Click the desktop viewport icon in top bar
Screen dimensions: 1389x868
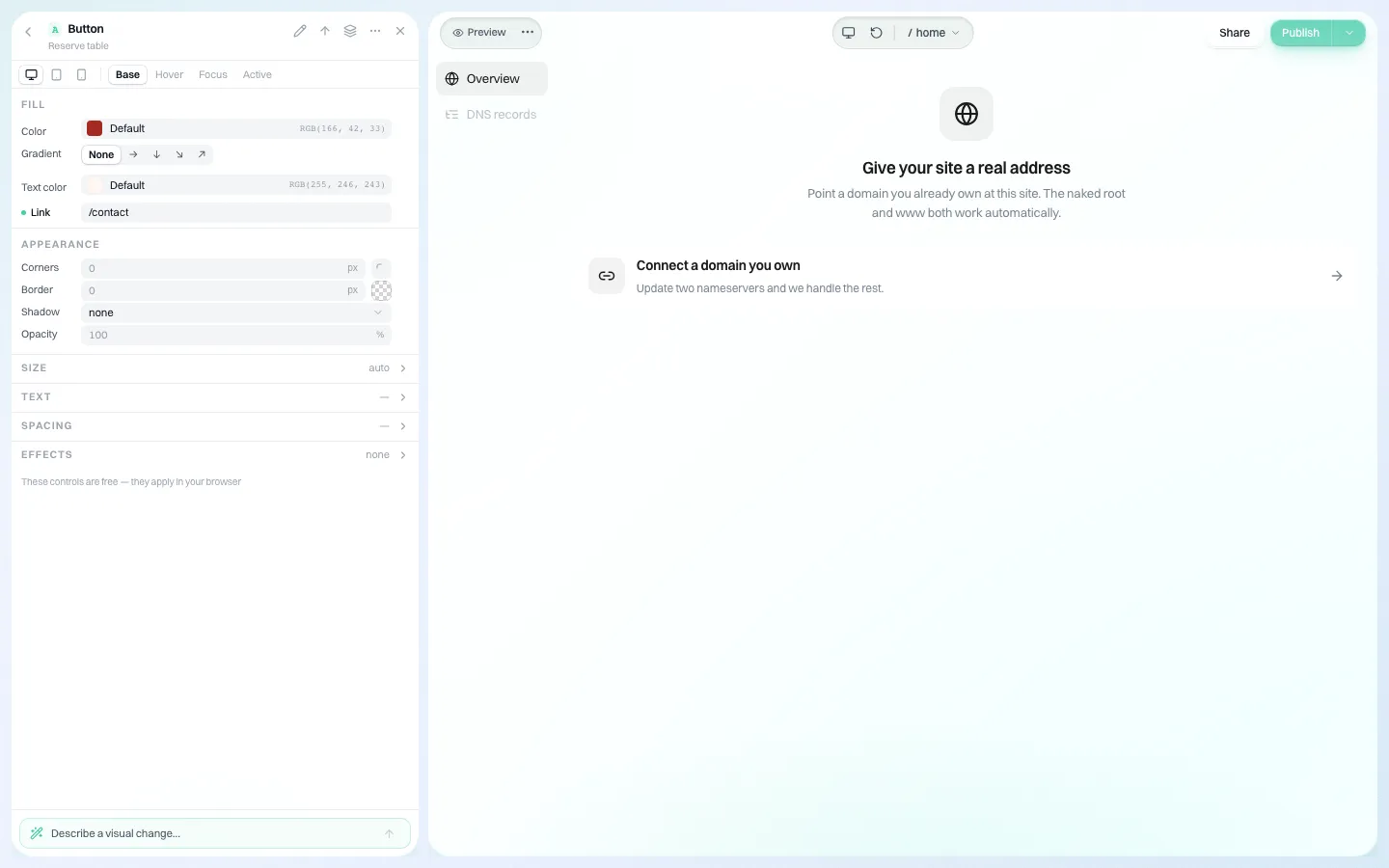pyautogui.click(x=849, y=33)
